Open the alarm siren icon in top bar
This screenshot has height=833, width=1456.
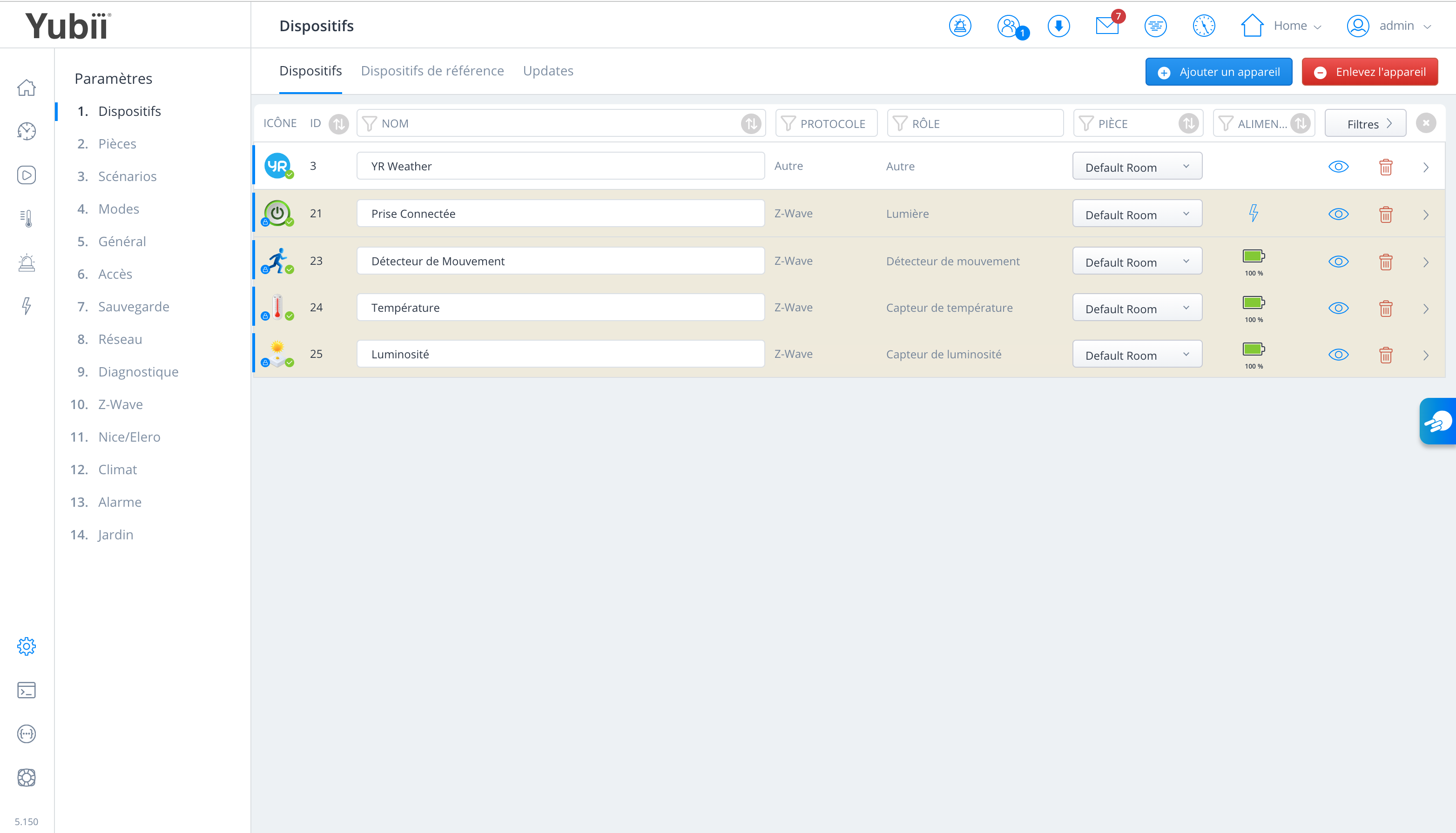pyautogui.click(x=960, y=26)
